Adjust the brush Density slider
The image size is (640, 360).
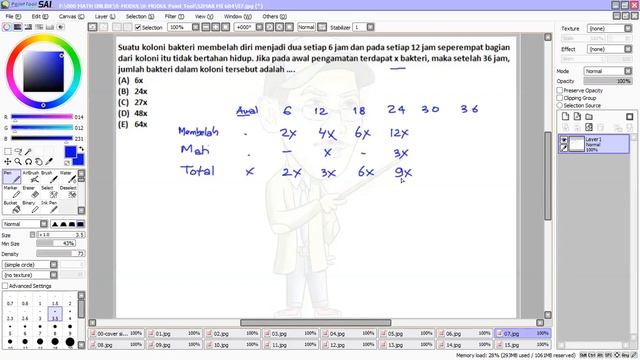tap(60, 253)
